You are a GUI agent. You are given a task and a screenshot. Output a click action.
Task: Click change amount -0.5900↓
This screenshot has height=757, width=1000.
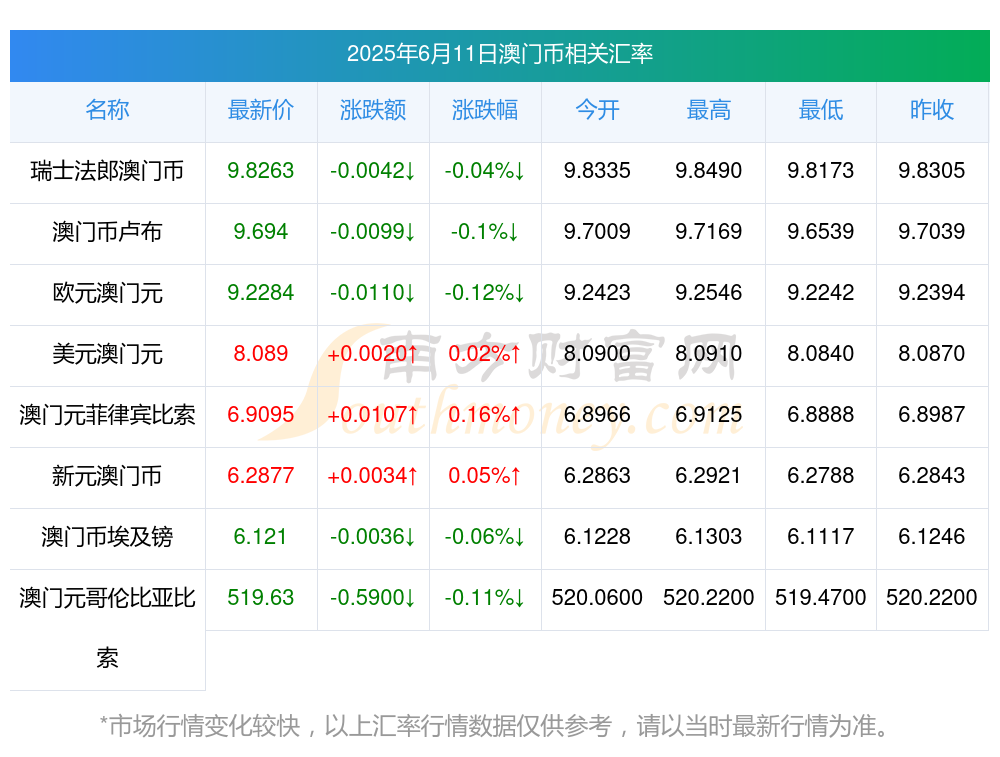372,598
